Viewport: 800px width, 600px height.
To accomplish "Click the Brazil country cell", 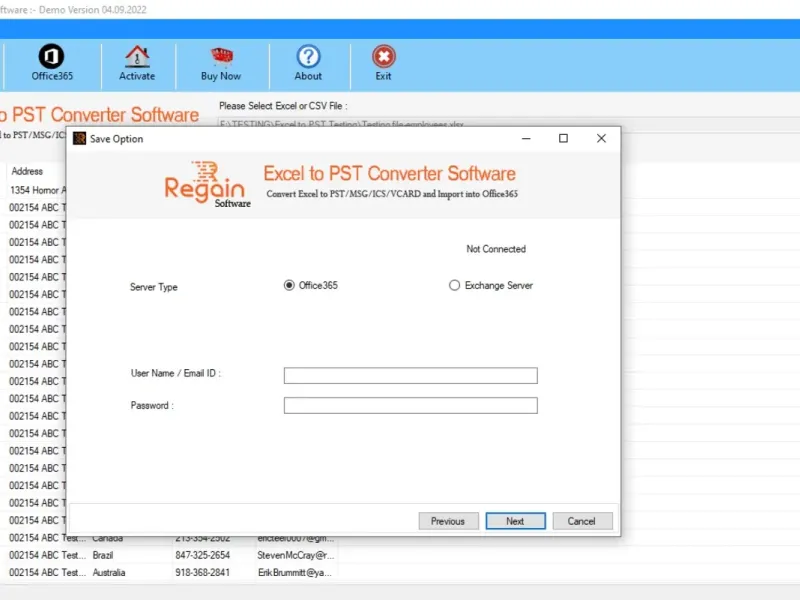I will click(x=103, y=555).
